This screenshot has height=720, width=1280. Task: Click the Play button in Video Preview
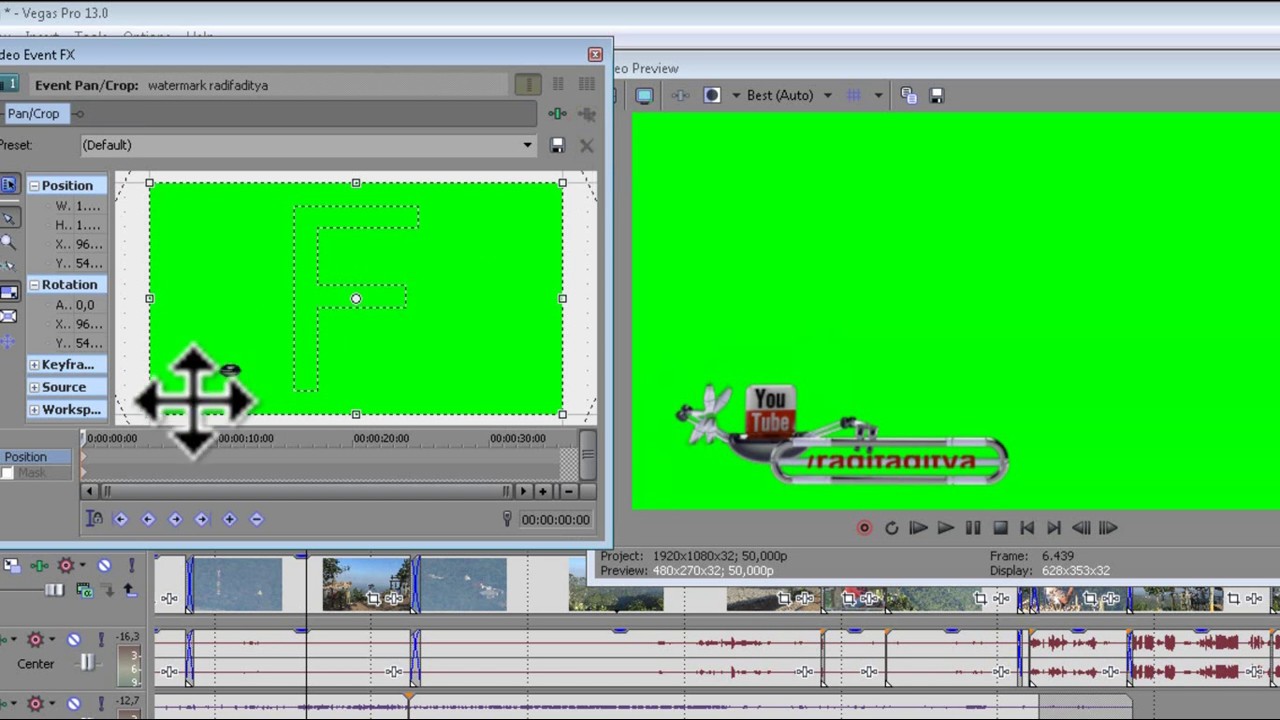(945, 528)
